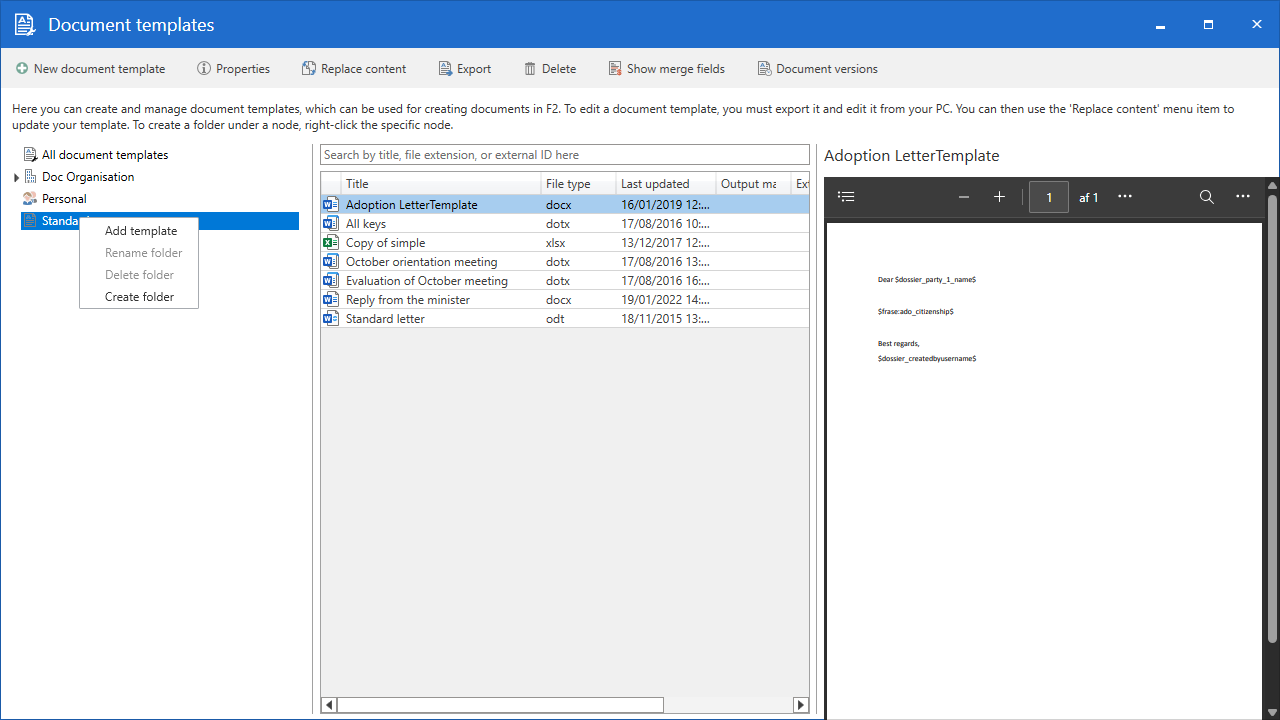Click the 18/11/2015 last updated cell

[x=665, y=319]
